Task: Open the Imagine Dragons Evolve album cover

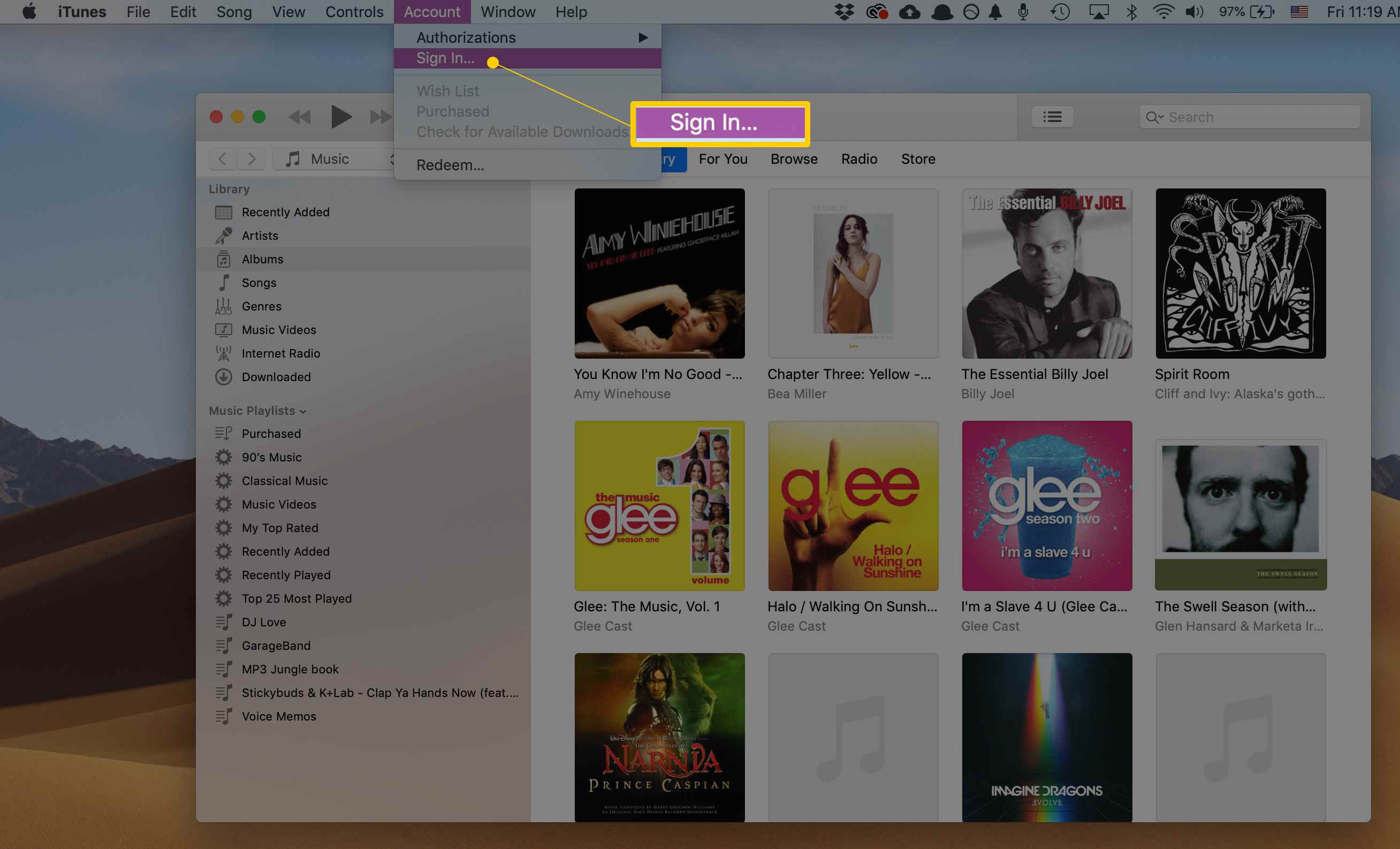Action: [x=1047, y=737]
